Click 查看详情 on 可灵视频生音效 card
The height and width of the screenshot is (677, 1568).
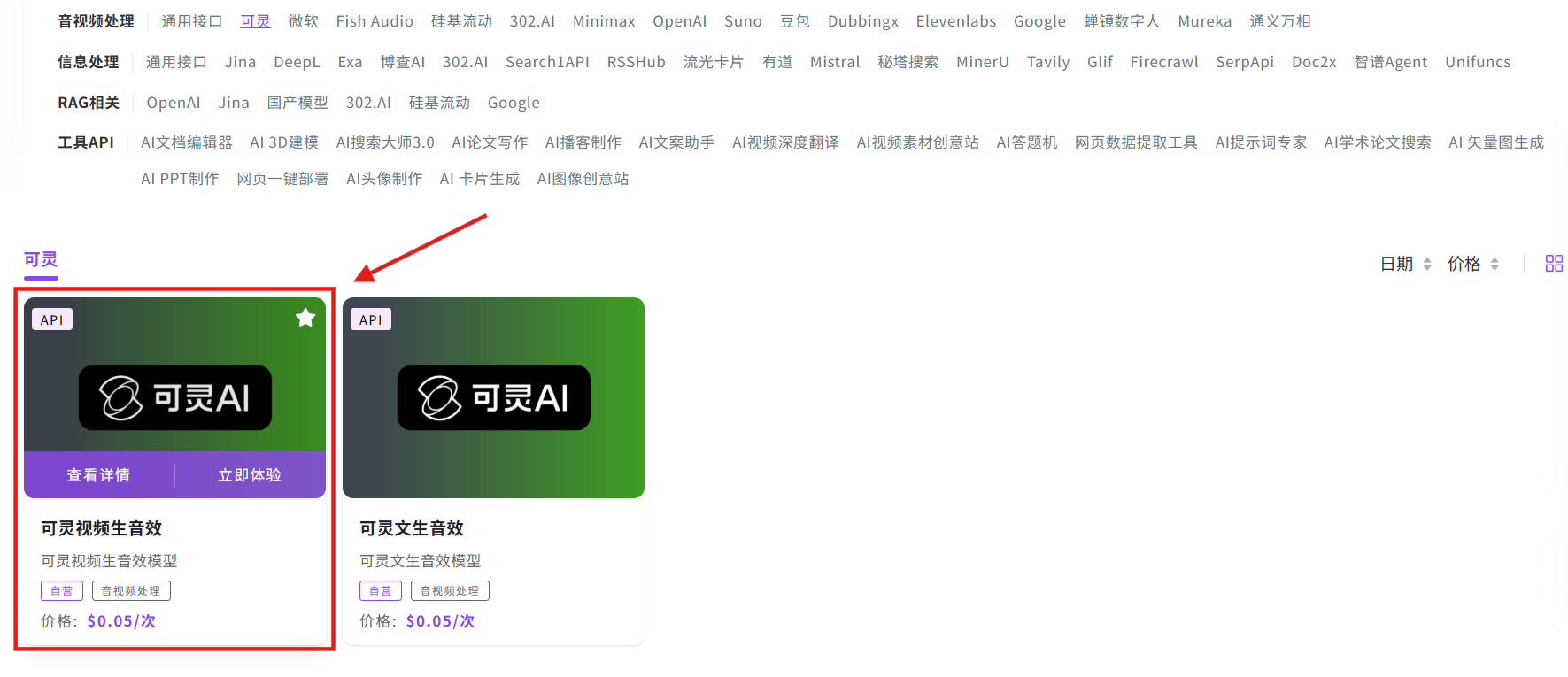(98, 475)
